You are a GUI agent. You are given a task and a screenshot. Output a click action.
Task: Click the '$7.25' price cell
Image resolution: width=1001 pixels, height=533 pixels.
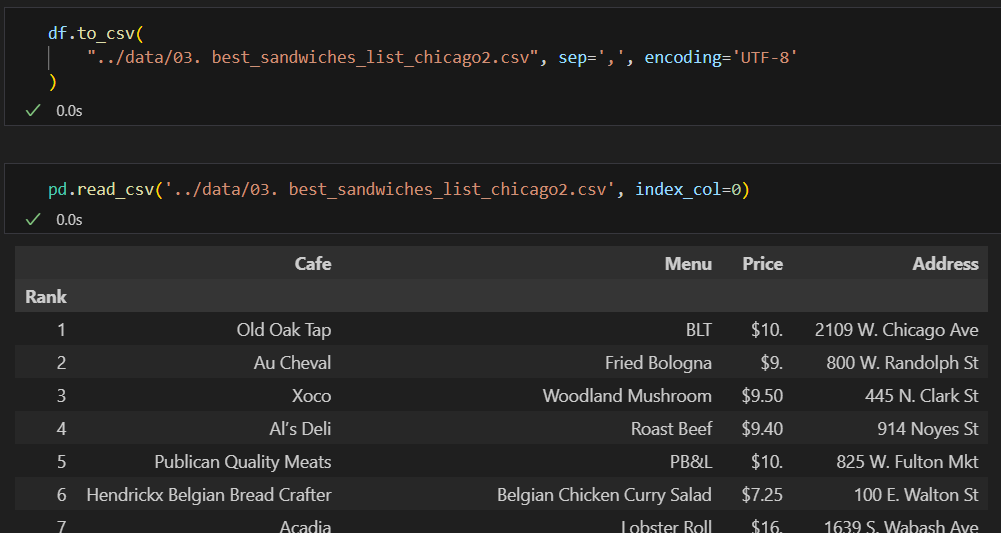click(762, 495)
